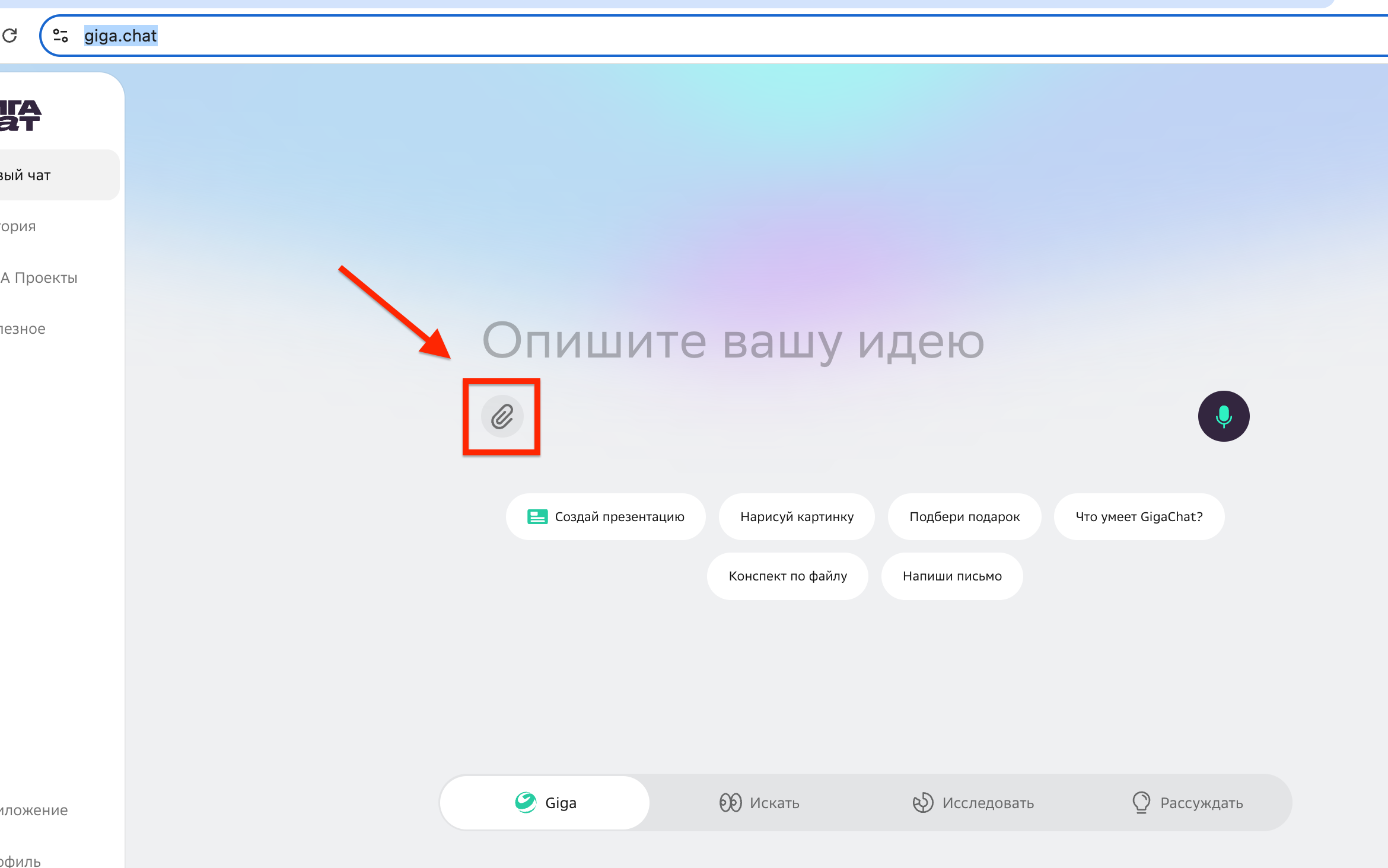1388x868 pixels.
Task: Open new chat item in sidebar
Action: pyautogui.click(x=59, y=175)
